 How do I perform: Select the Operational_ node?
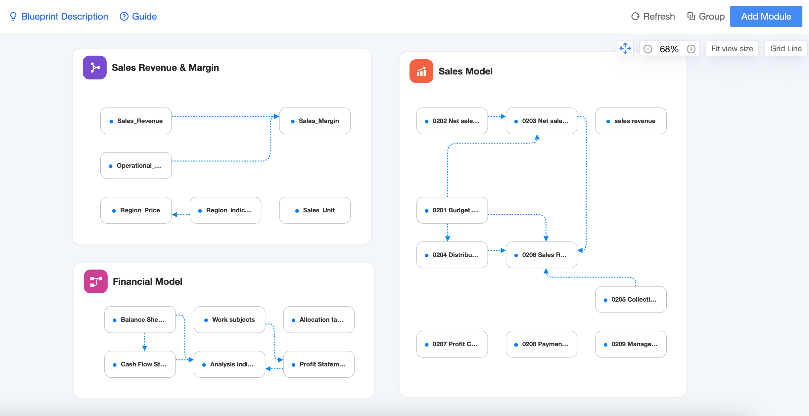tap(136, 166)
